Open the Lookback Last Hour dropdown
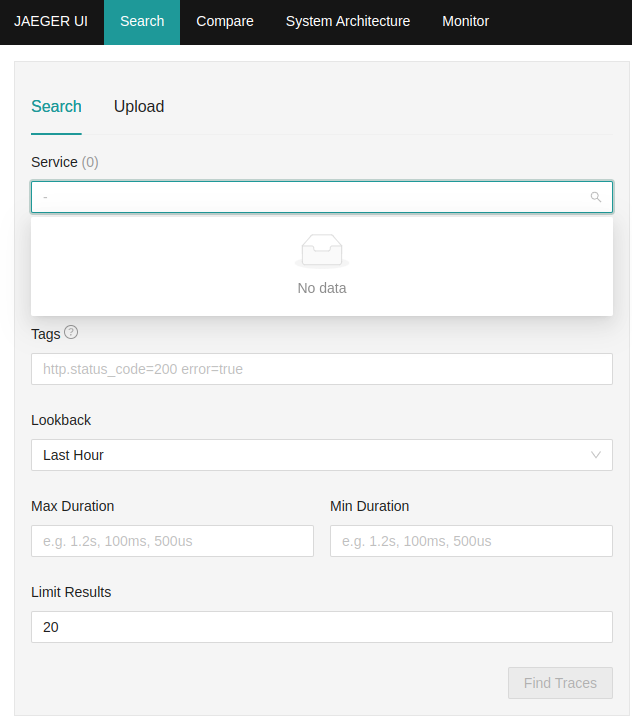This screenshot has height=718, width=632. (x=322, y=455)
